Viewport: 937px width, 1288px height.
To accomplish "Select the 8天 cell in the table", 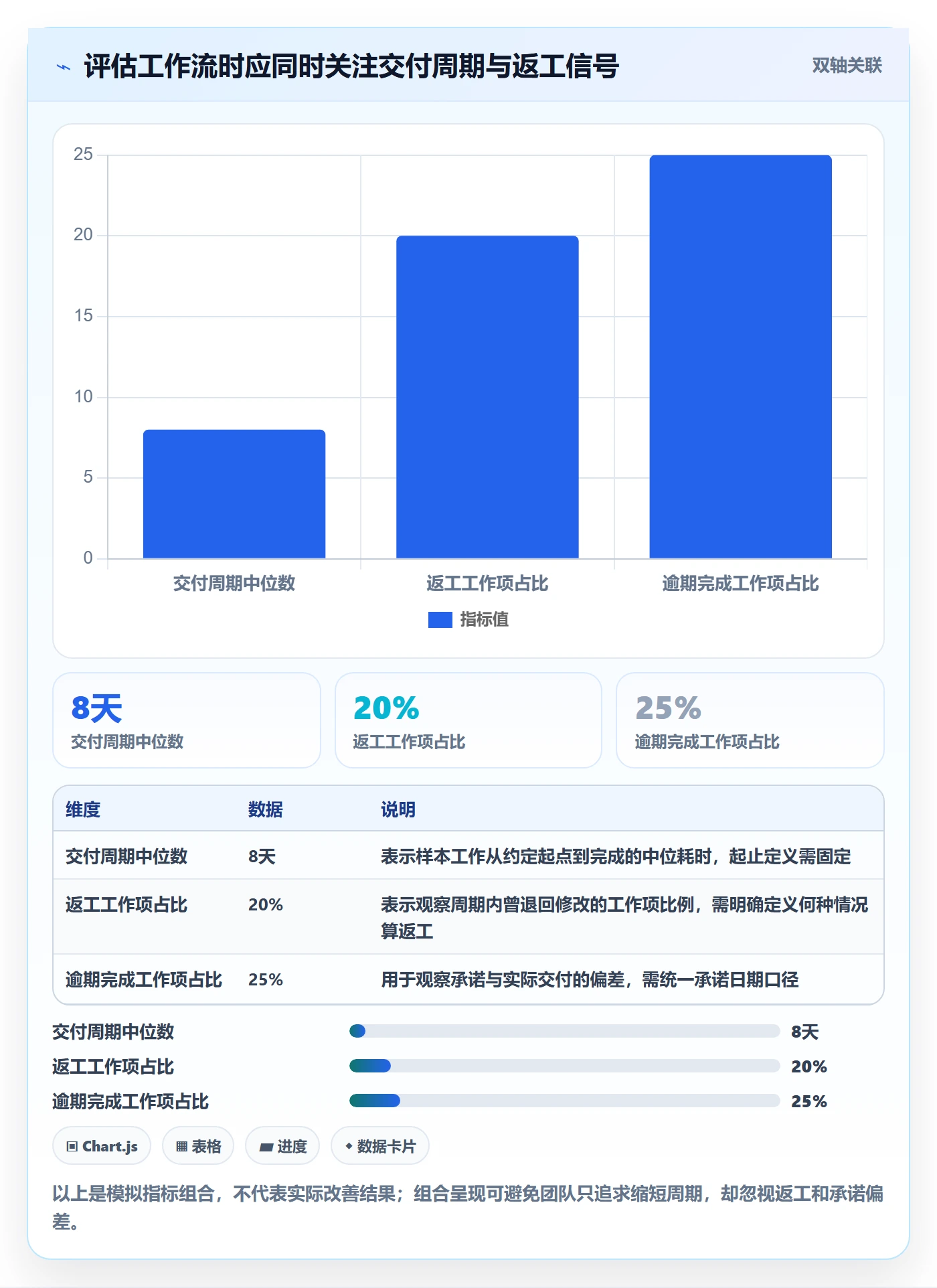I will tap(262, 856).
